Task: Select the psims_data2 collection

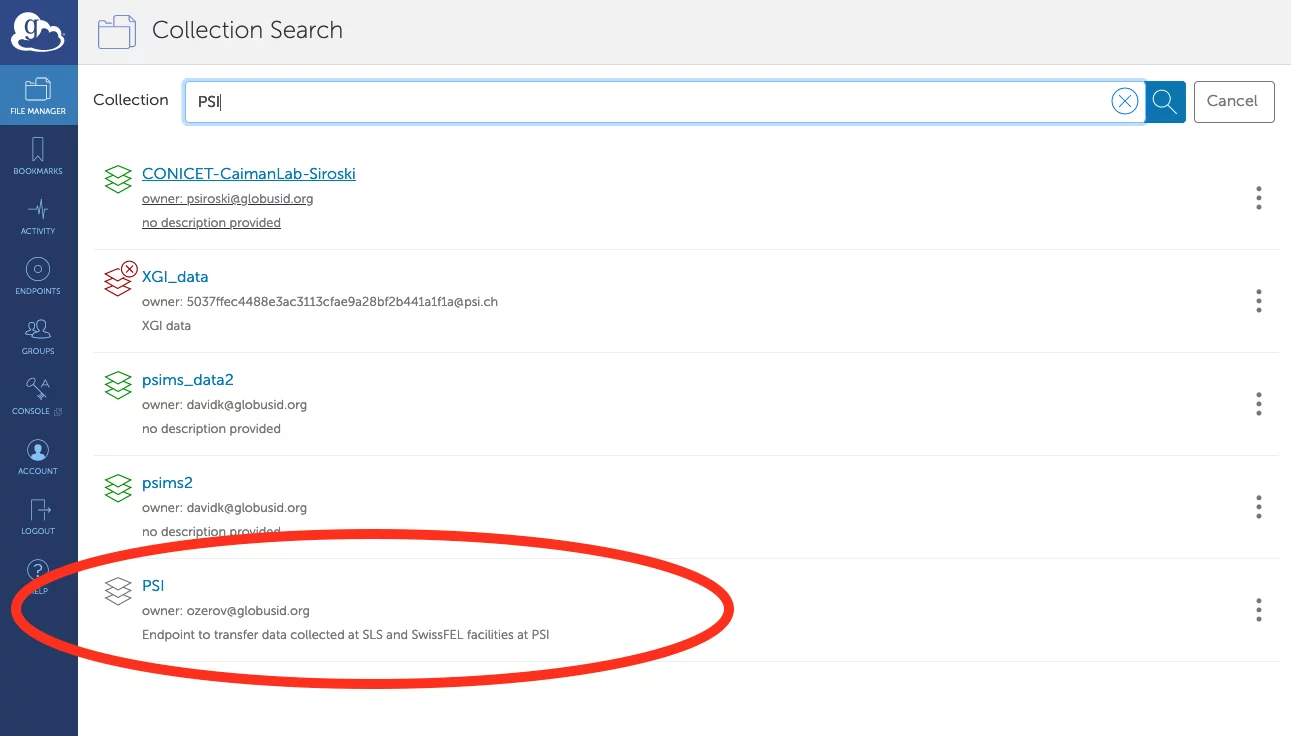Action: 187,380
